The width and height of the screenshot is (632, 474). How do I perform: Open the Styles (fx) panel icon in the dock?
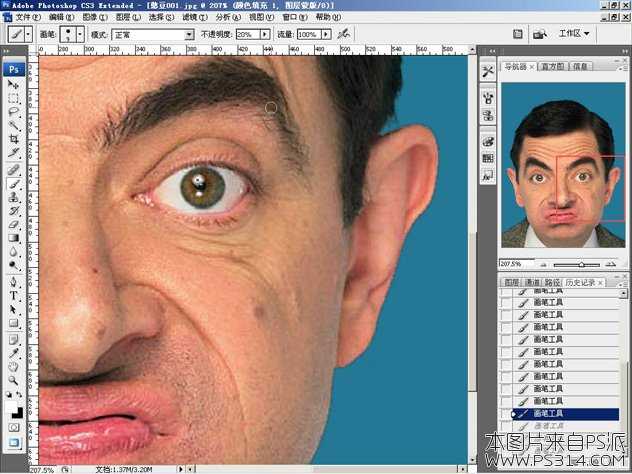488,176
